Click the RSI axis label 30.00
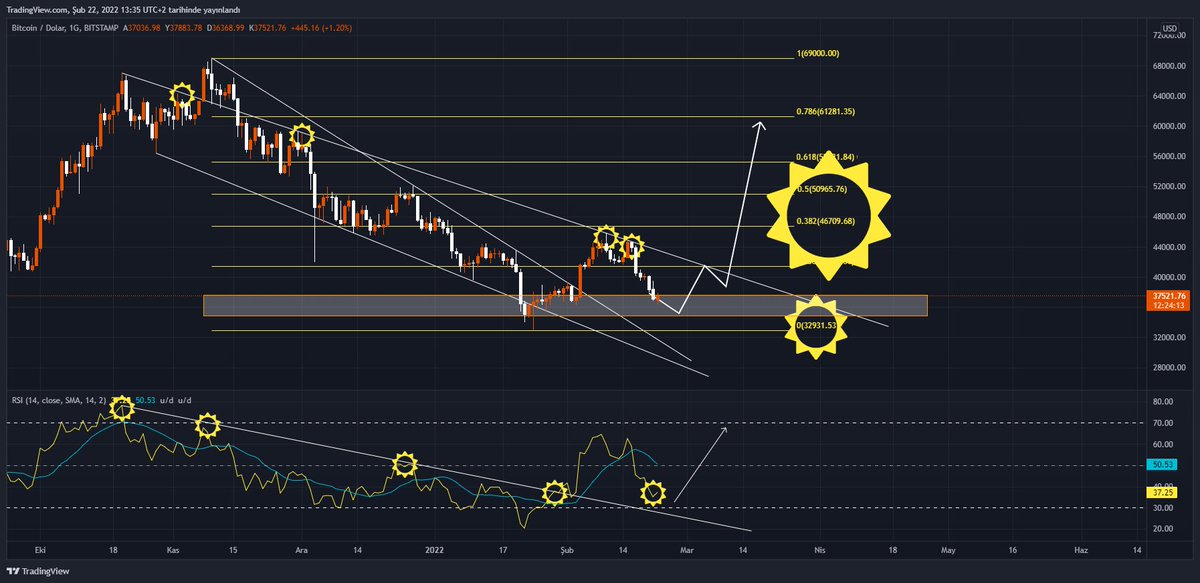This screenshot has height=583, width=1200. point(1164,508)
